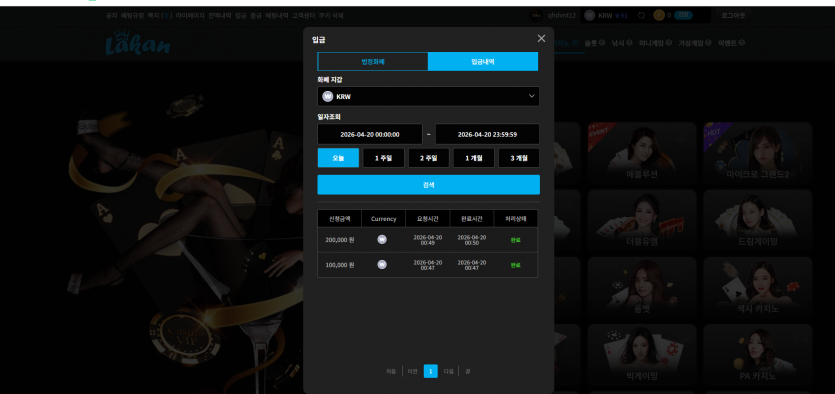
Task: Click the 로그아웃 button in header
Action: click(x=733, y=15)
